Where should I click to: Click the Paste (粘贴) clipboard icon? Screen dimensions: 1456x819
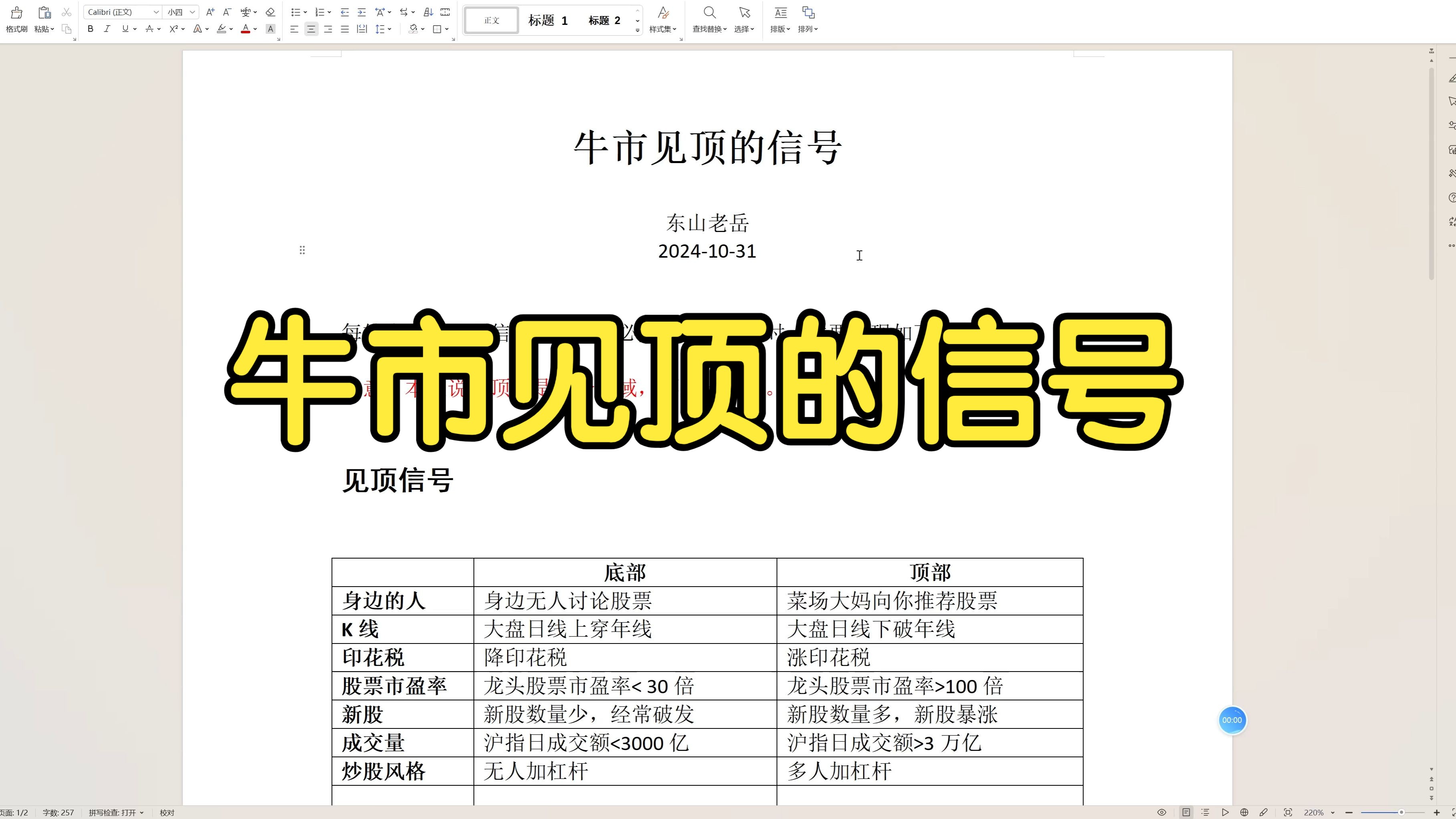click(x=44, y=12)
